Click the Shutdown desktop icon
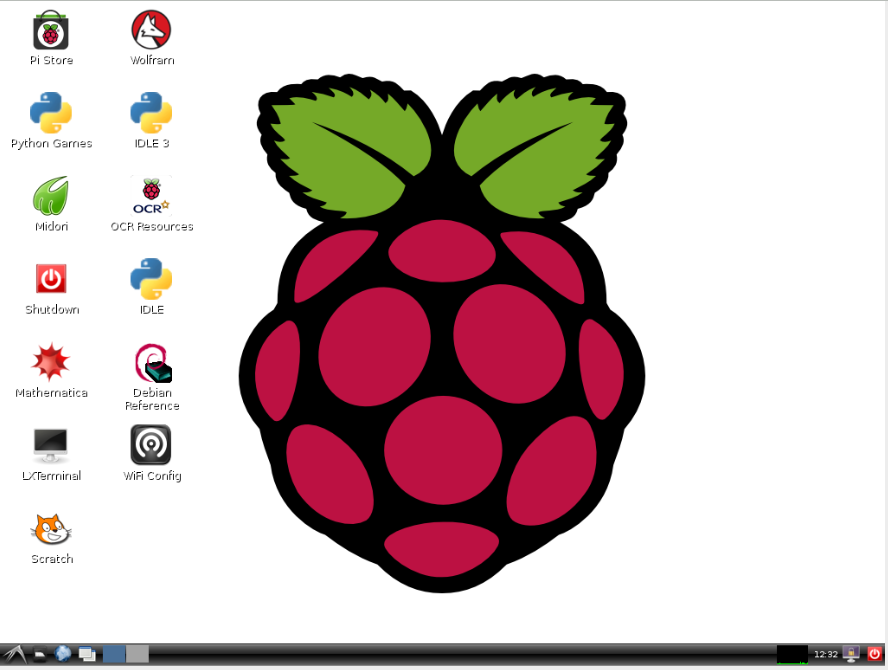Screen dimensions: 888x670 pos(50,280)
